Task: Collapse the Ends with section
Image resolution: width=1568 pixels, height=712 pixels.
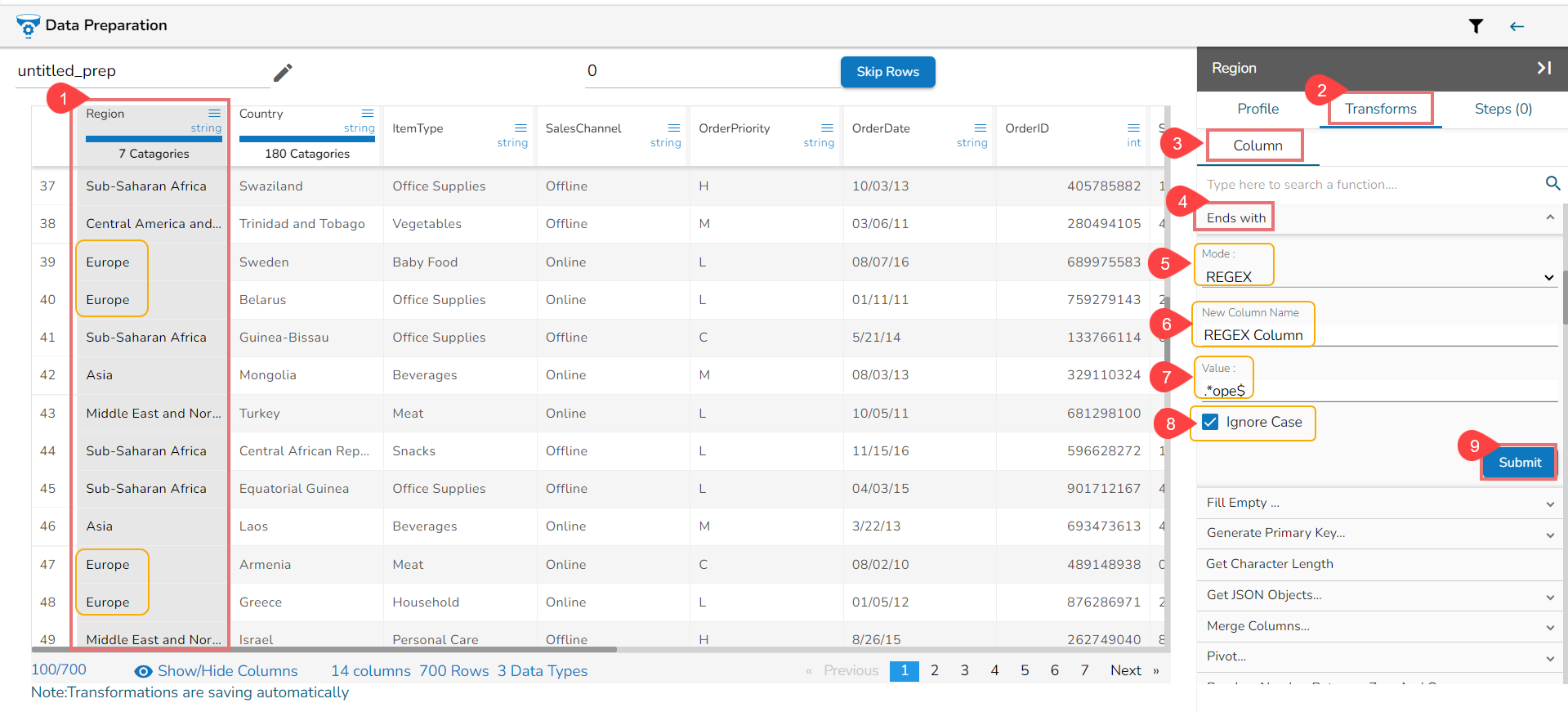Action: tap(1549, 217)
